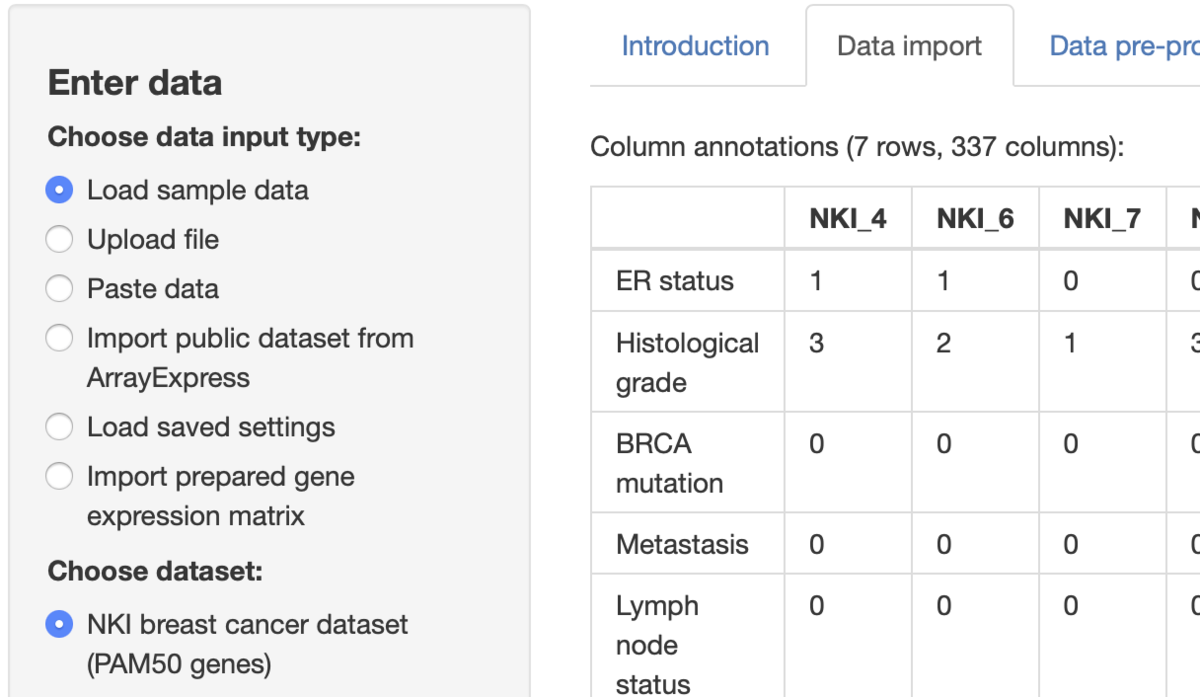1200x697 pixels.
Task: Click NKI_4 Histological grade cell value 3
Action: click(816, 343)
